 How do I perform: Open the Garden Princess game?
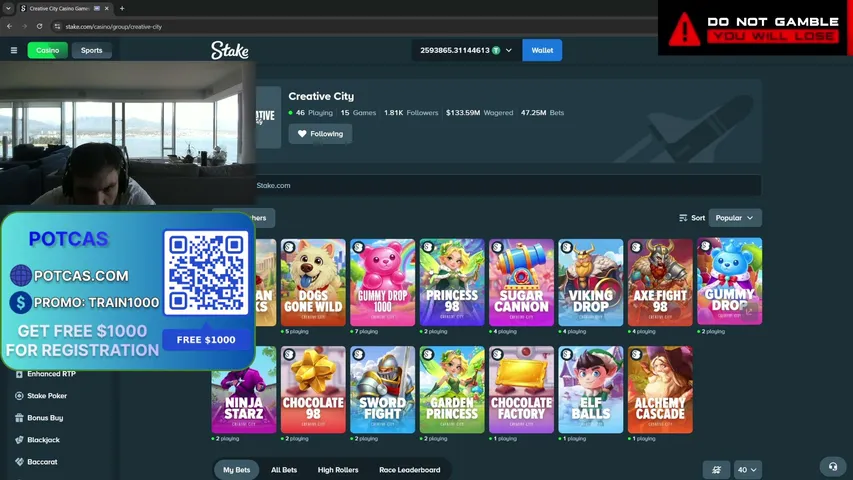pyautogui.click(x=452, y=390)
